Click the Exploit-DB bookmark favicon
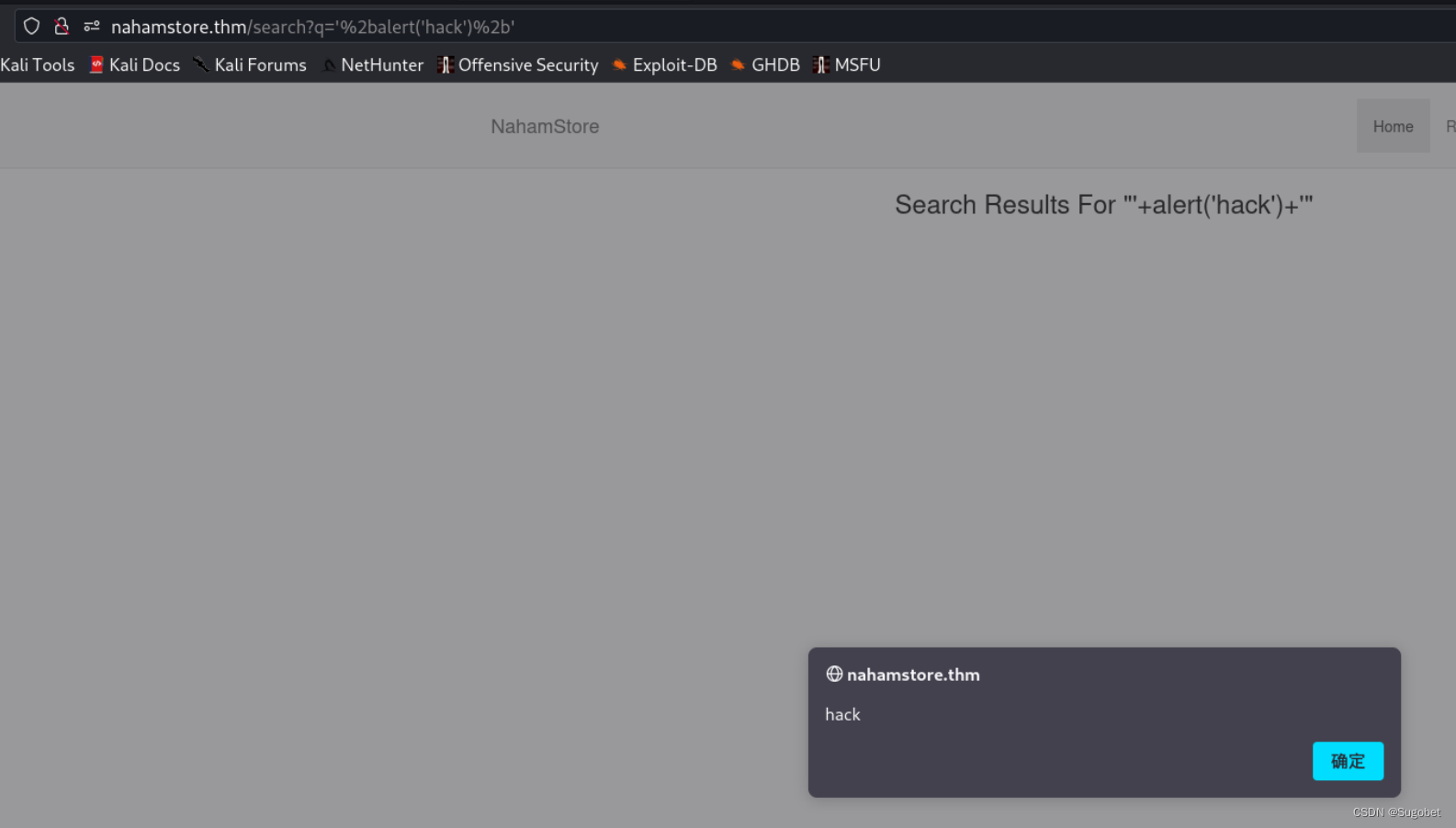 pos(619,64)
